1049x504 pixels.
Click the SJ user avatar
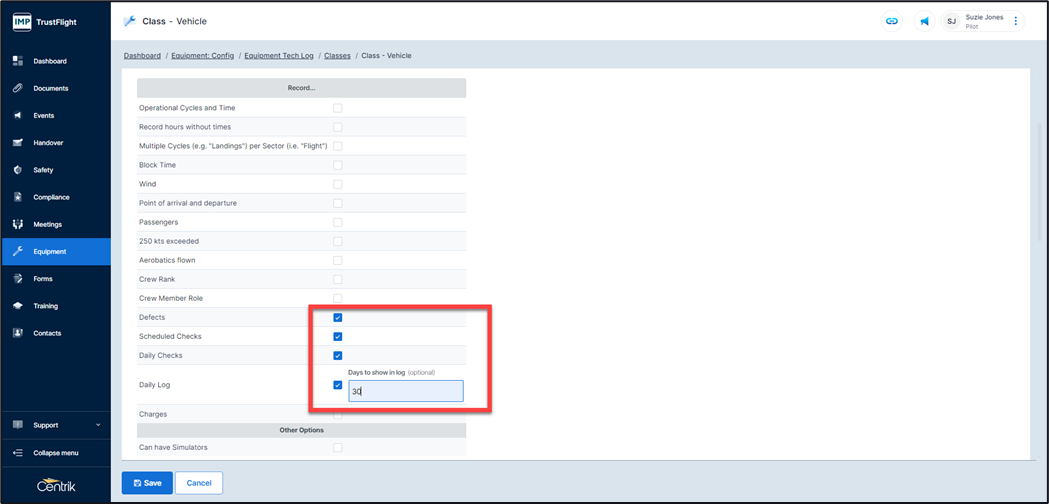tap(951, 21)
